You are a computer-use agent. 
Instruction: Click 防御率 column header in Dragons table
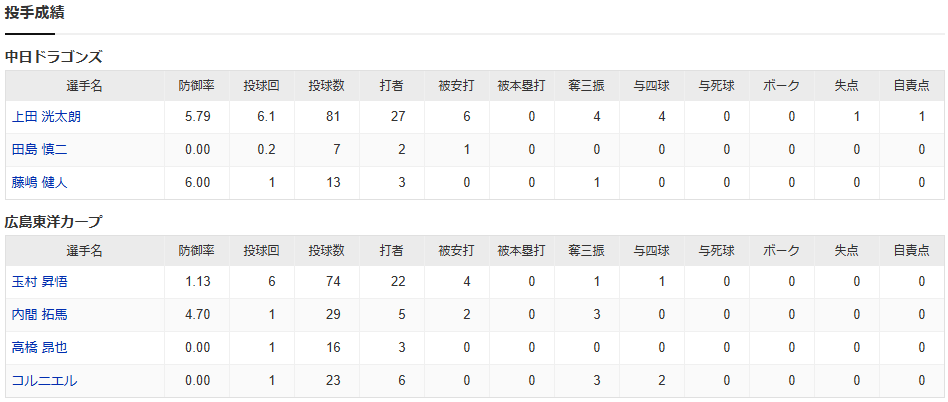(197, 86)
